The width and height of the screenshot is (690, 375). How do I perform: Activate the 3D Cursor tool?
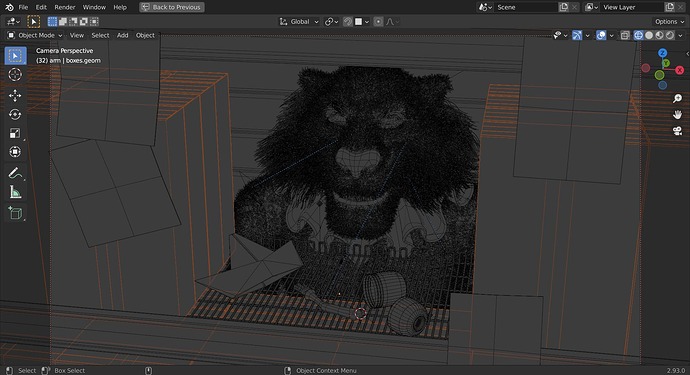point(15,74)
